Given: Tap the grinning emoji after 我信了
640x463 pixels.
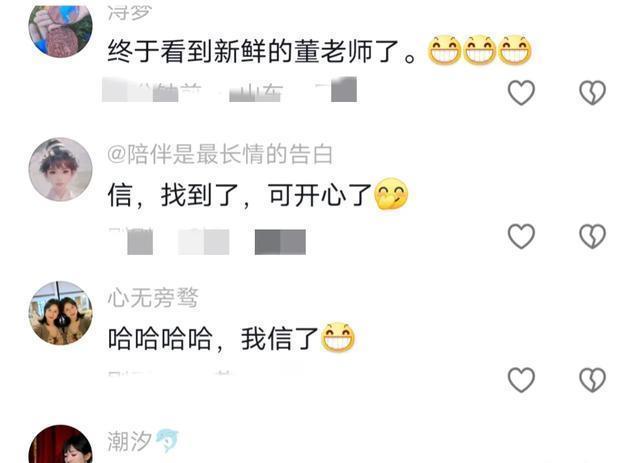Looking at the screenshot, I should 338,337.
